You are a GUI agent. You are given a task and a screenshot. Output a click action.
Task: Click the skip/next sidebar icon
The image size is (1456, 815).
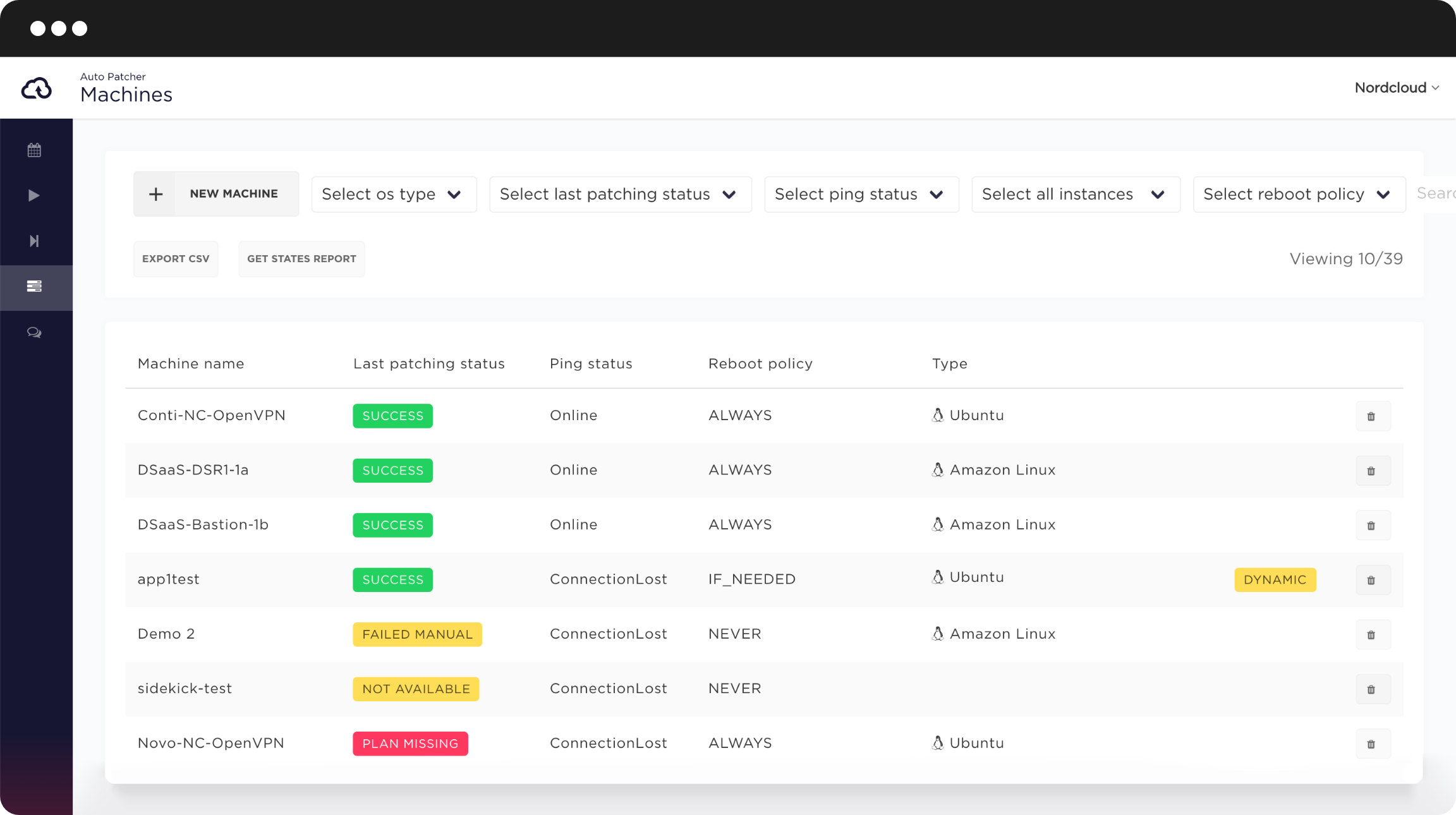[x=35, y=241]
